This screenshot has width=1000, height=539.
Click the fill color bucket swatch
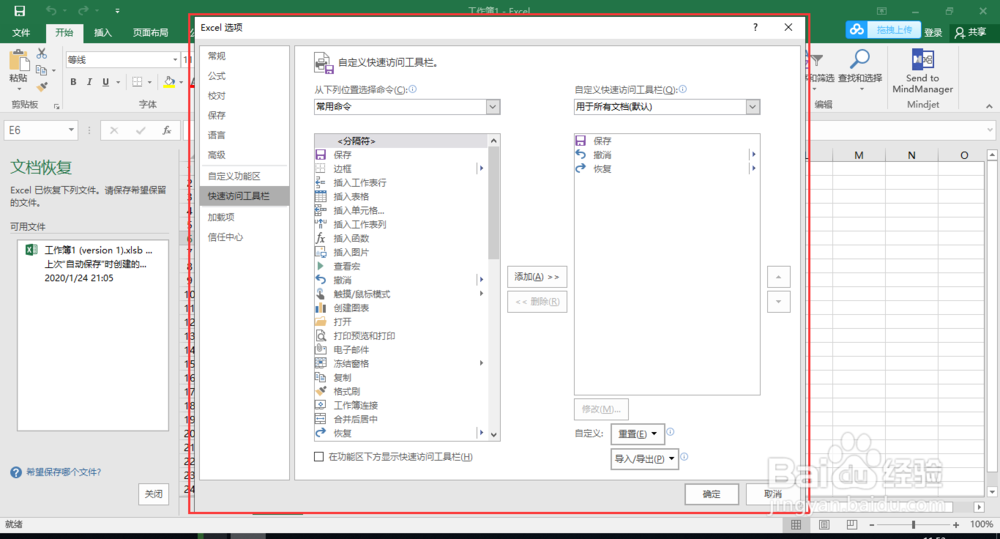point(170,82)
